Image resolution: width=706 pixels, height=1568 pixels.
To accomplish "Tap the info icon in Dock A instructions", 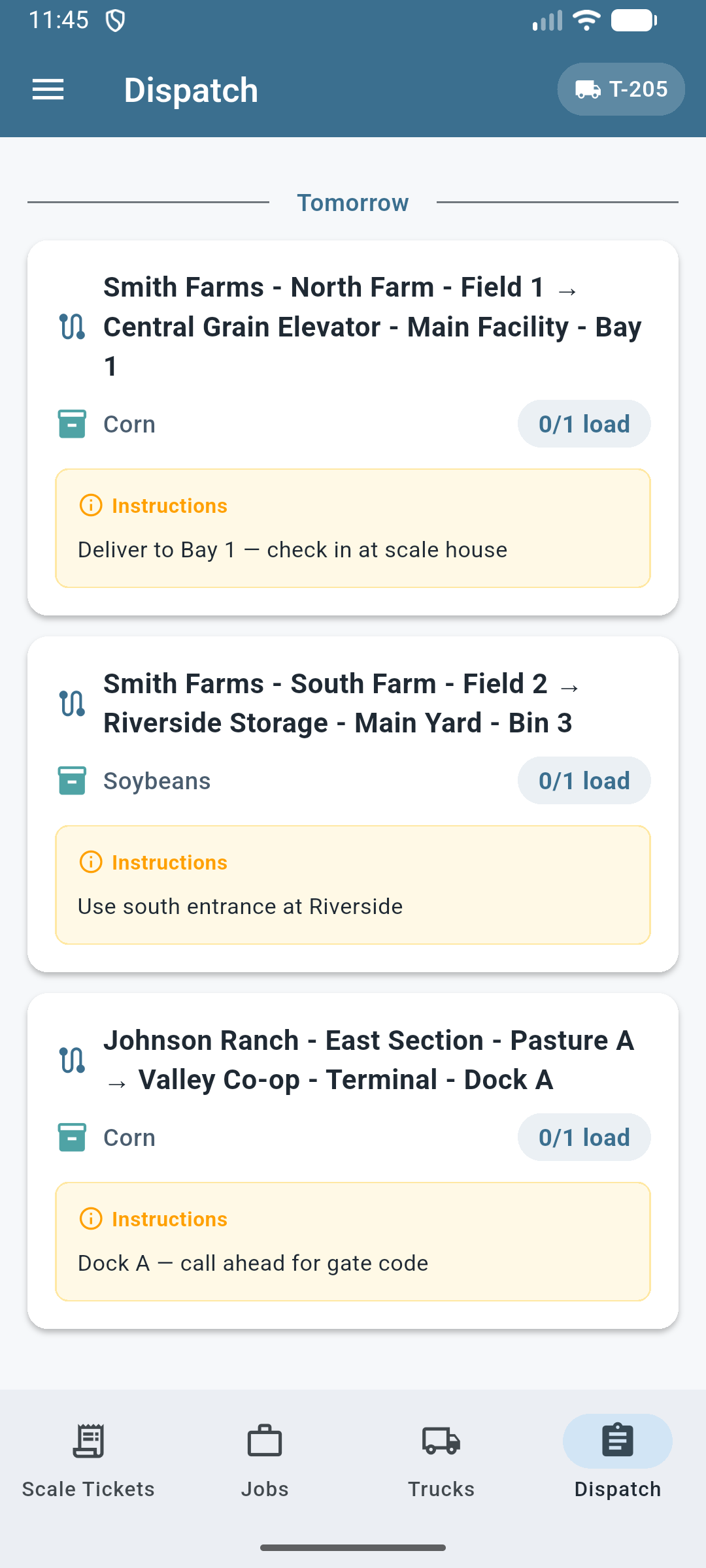I will [x=91, y=1219].
